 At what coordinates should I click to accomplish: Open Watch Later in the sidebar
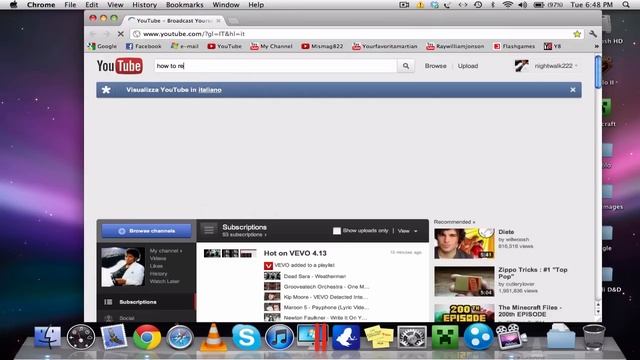coord(164,281)
